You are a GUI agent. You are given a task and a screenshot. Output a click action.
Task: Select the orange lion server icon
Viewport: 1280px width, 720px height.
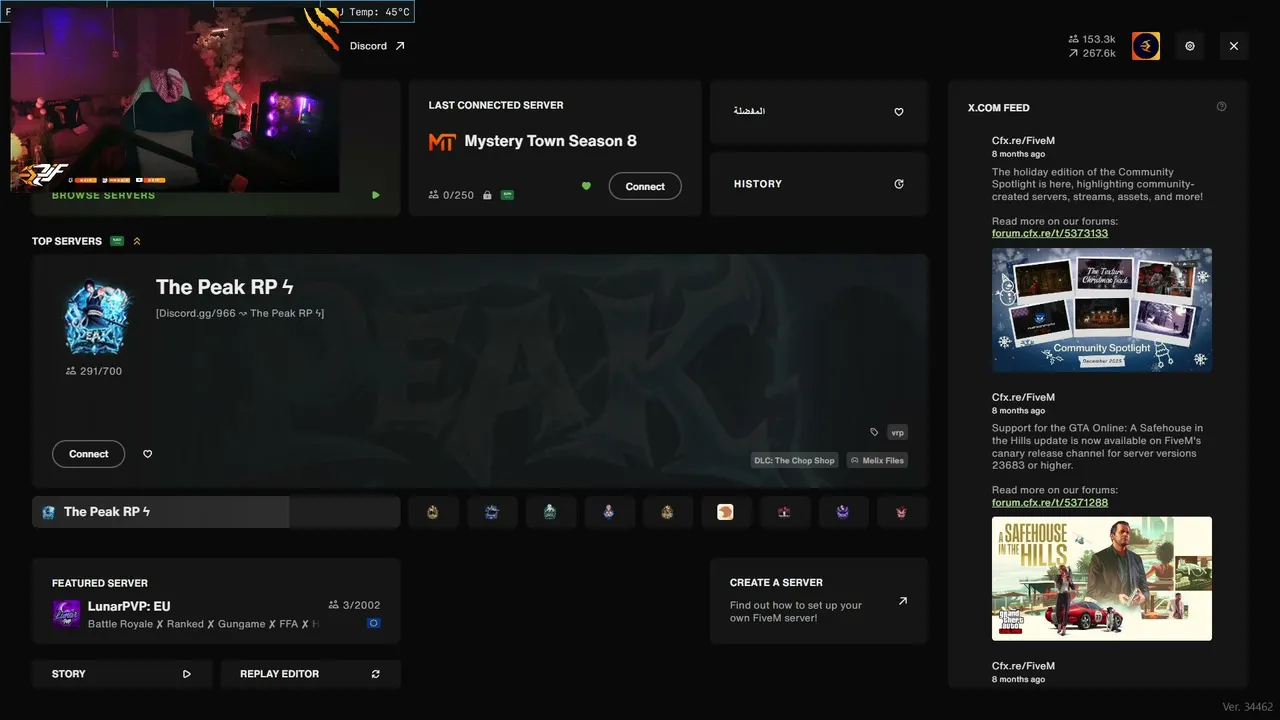[x=726, y=512]
